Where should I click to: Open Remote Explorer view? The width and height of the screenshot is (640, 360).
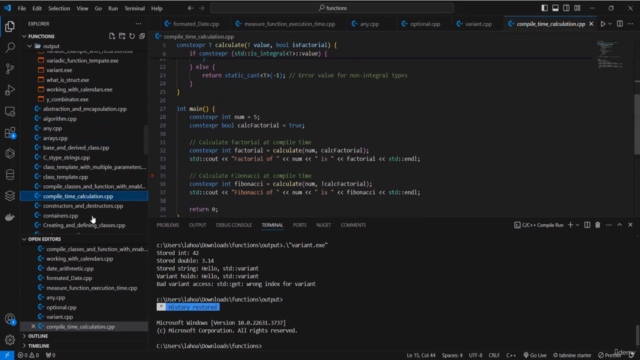(x=10, y=111)
